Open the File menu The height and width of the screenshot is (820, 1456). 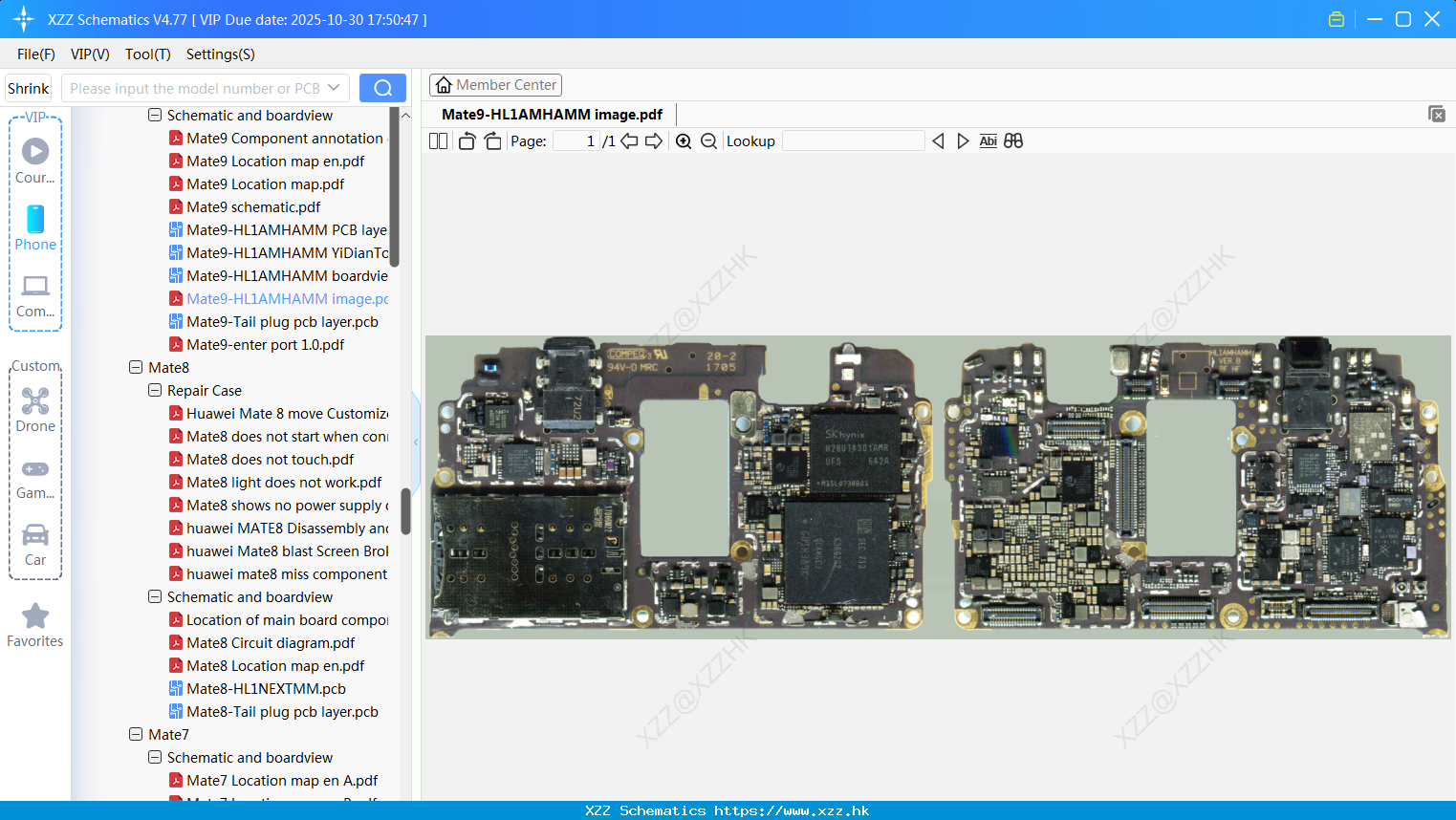[x=36, y=54]
